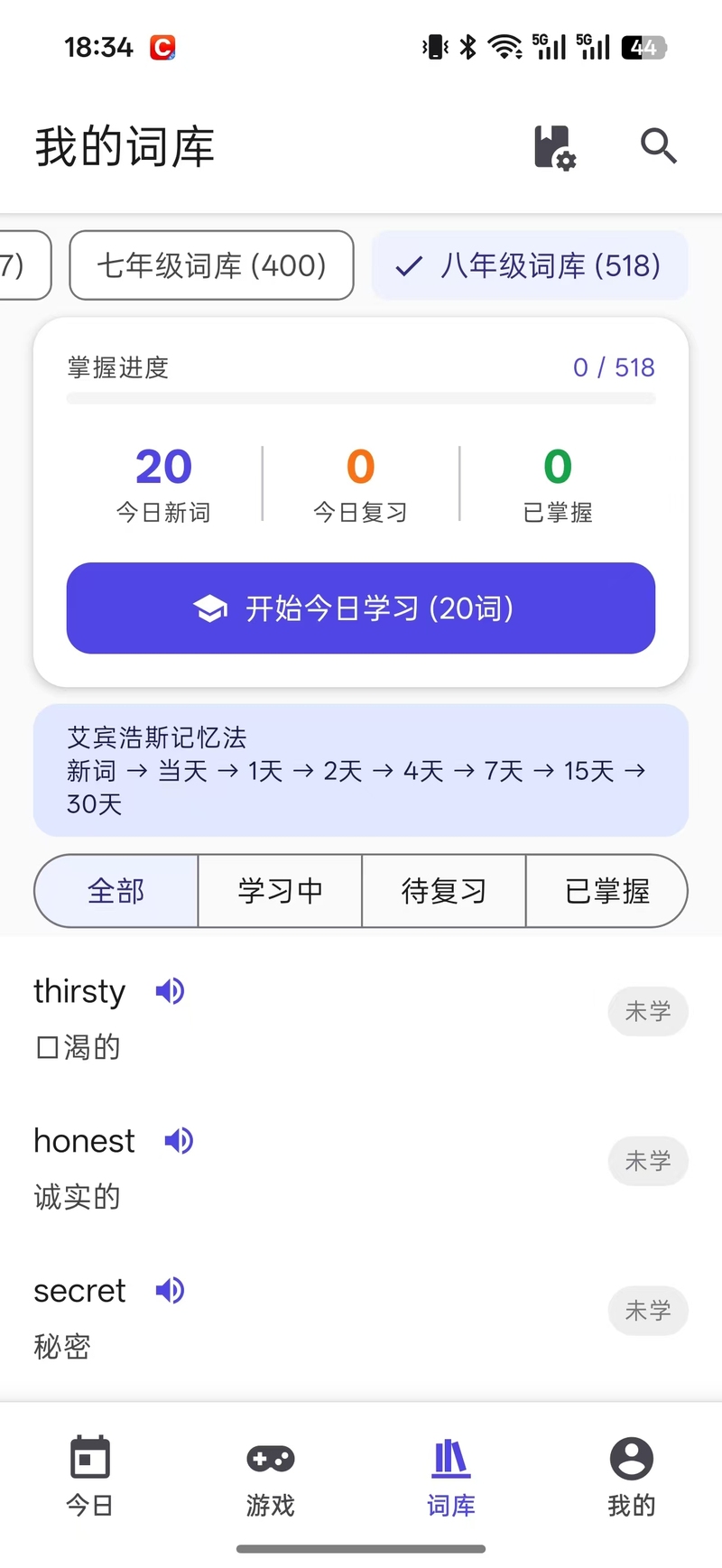Go to 我的 profile tab
Image resolution: width=722 pixels, height=1568 pixels.
coord(631,1471)
